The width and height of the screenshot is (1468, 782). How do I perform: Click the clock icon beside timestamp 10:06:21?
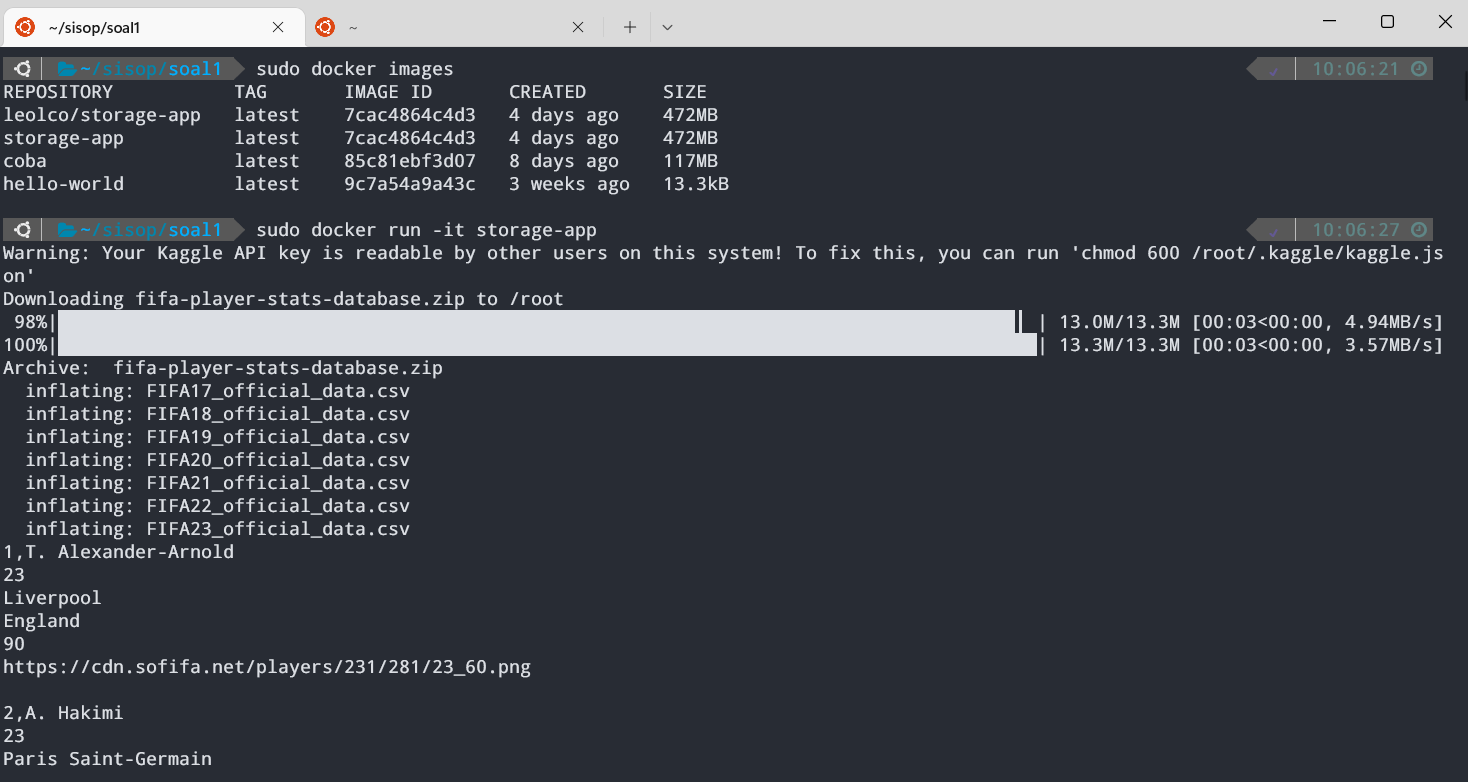tap(1421, 67)
